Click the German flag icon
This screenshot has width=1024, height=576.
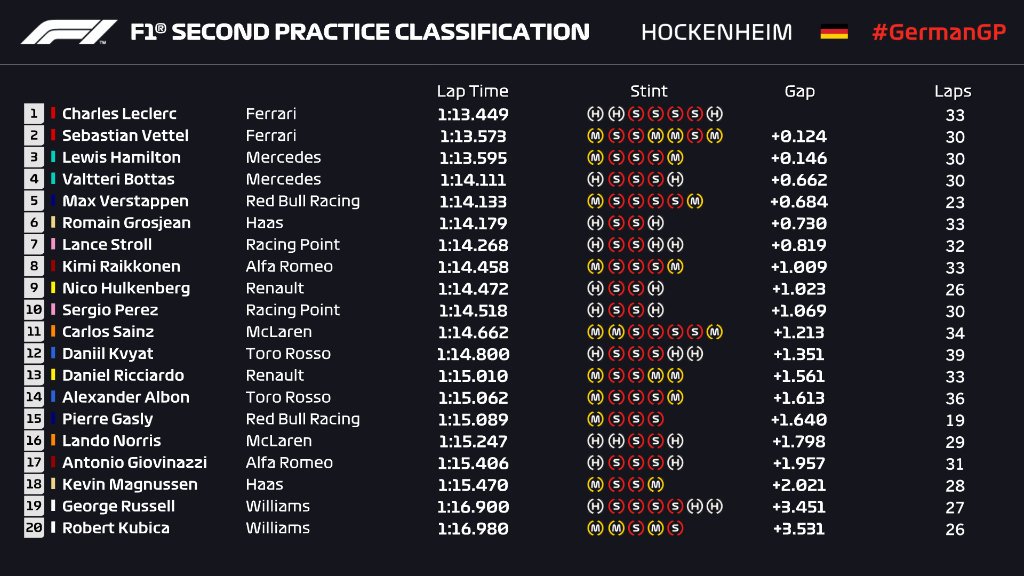(833, 32)
